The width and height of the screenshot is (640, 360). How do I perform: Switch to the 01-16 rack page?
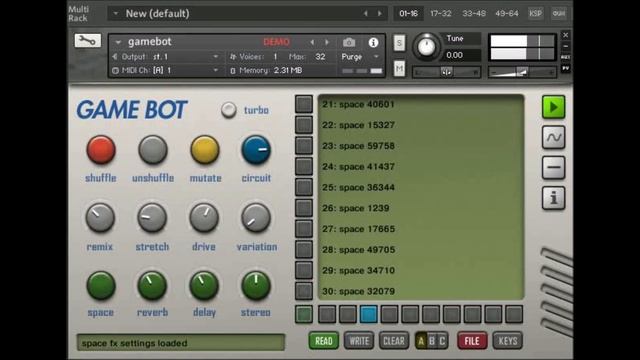pyautogui.click(x=408, y=13)
